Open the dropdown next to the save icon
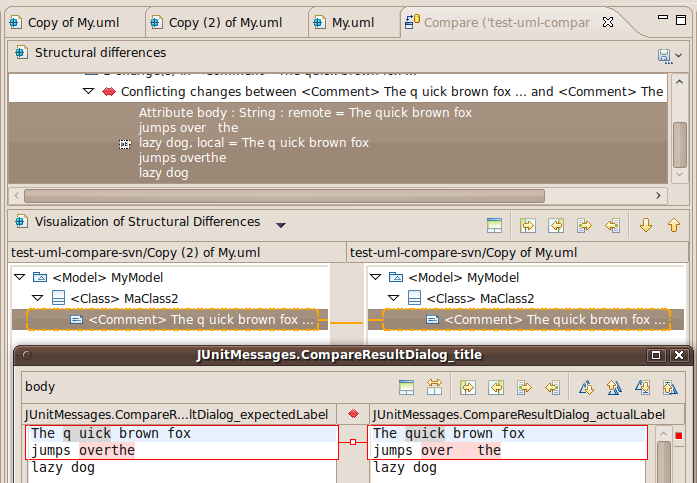The width and height of the screenshot is (697, 483). pyautogui.click(x=678, y=56)
